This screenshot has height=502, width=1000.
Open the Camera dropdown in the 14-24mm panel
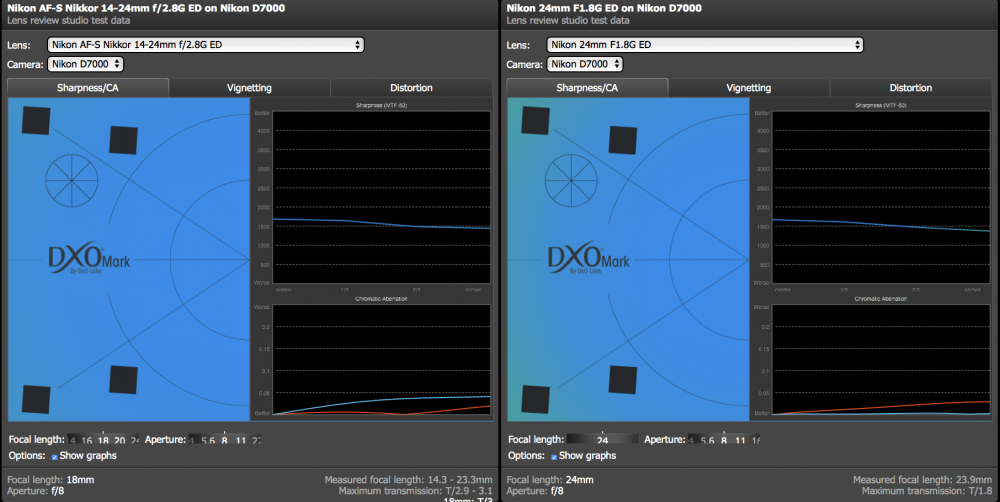85,64
